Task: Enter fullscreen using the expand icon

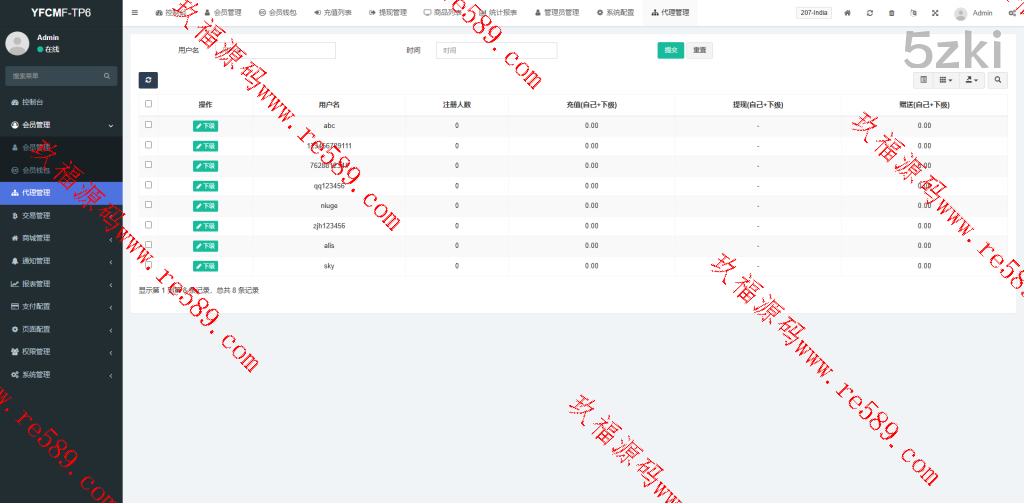Action: coord(935,13)
